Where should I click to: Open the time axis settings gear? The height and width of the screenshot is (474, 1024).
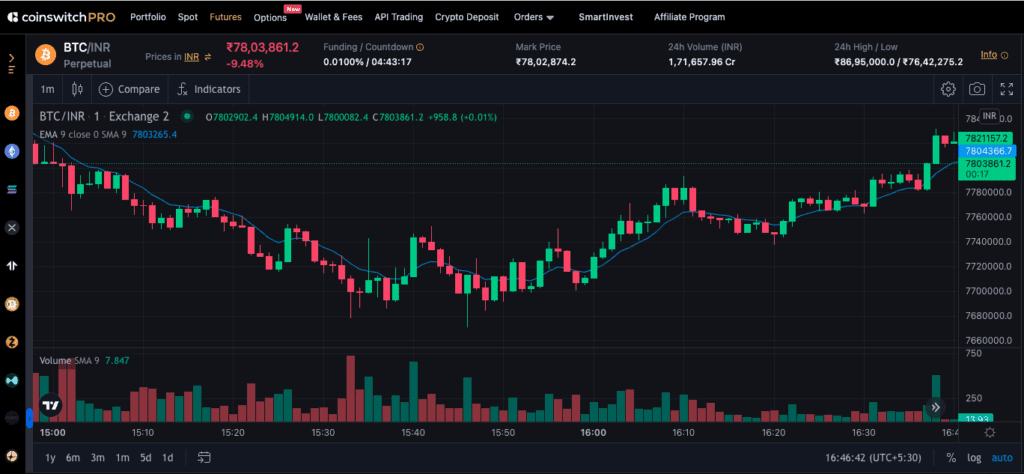pos(989,432)
